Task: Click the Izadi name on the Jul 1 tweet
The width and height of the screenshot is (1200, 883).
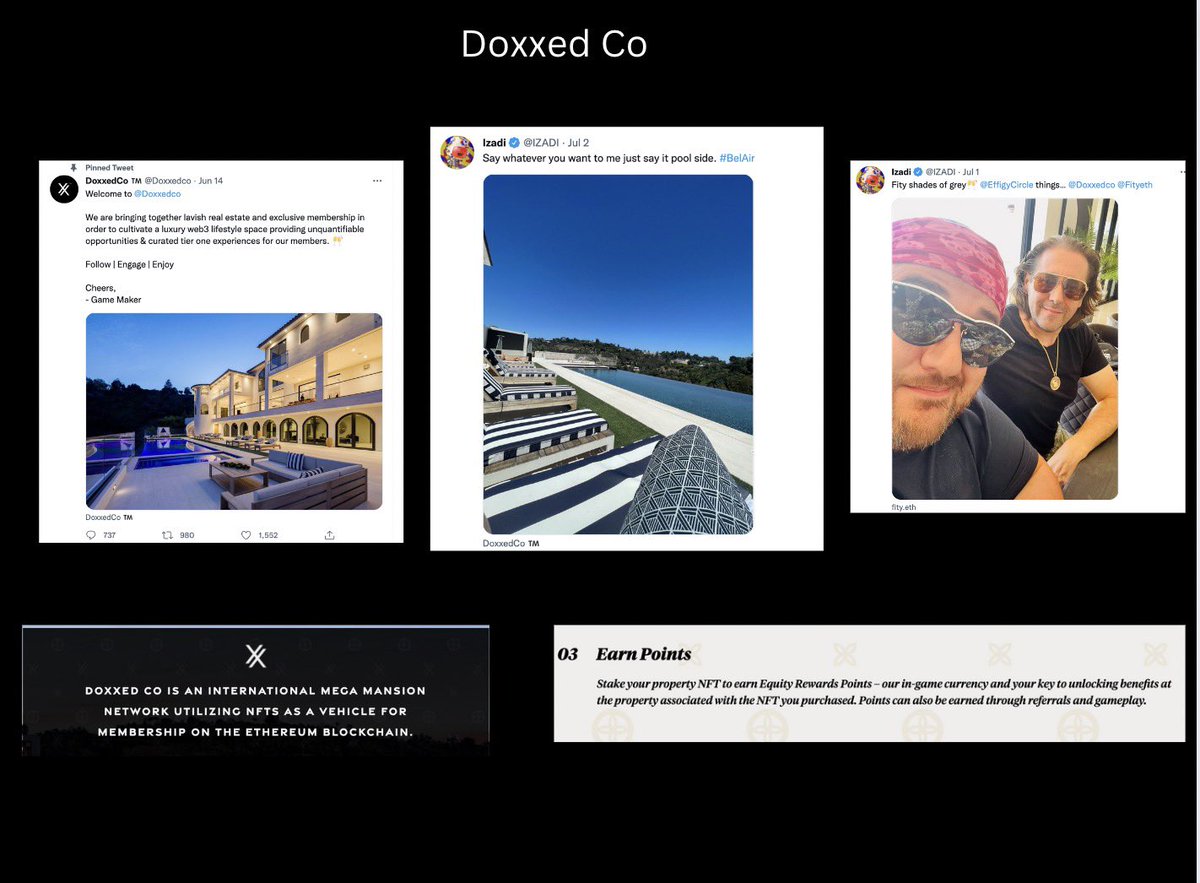Action: pos(901,172)
